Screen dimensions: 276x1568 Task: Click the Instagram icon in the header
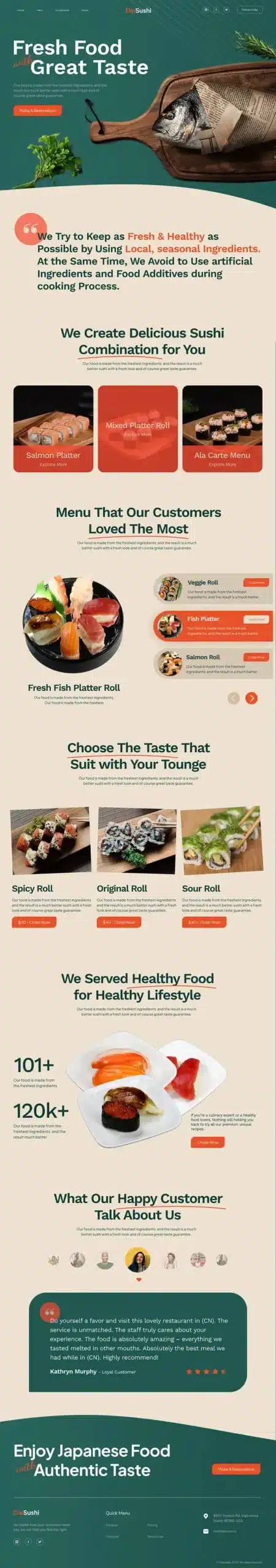(x=206, y=10)
